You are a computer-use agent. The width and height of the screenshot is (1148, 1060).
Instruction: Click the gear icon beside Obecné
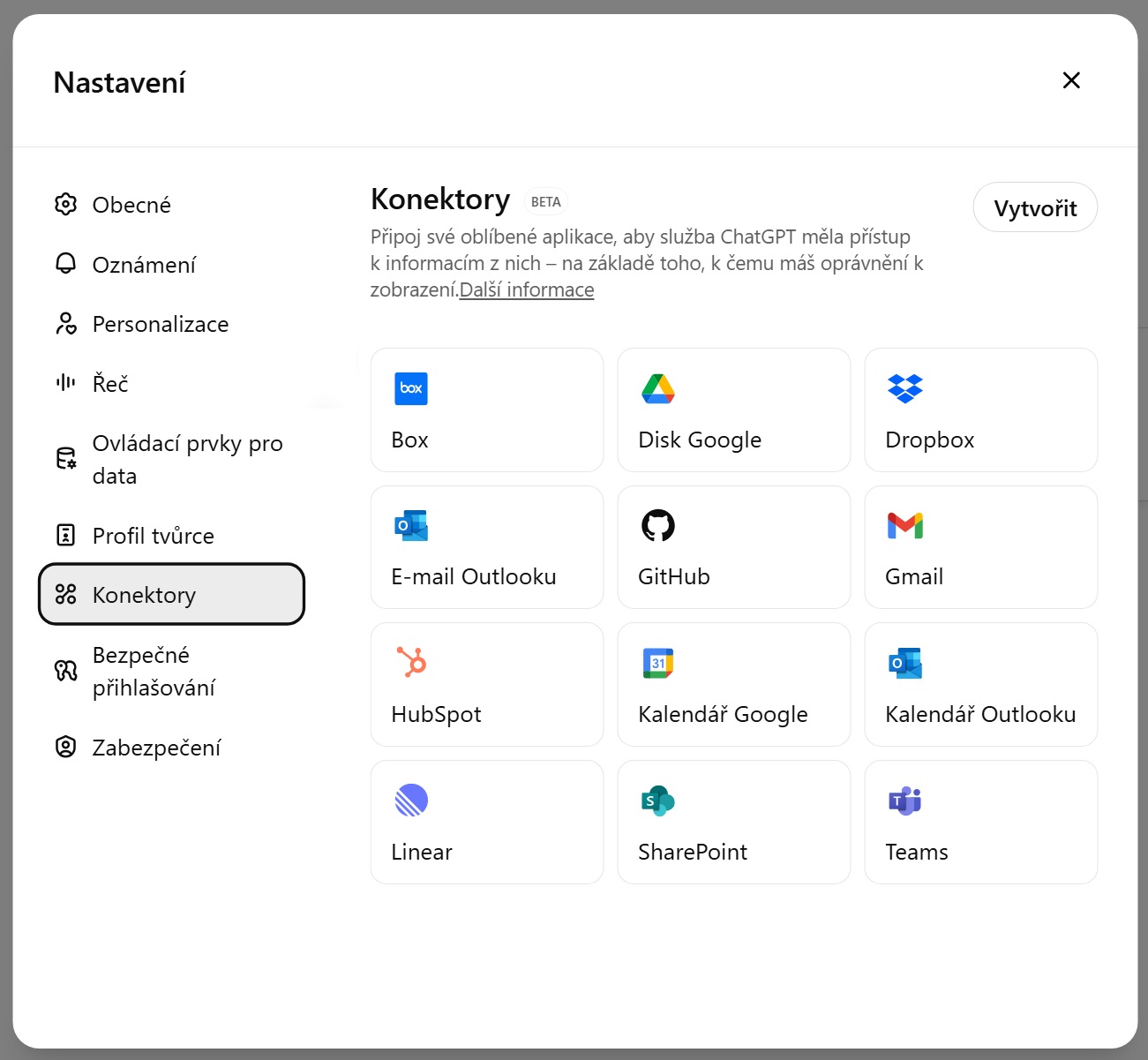pyautogui.click(x=65, y=204)
